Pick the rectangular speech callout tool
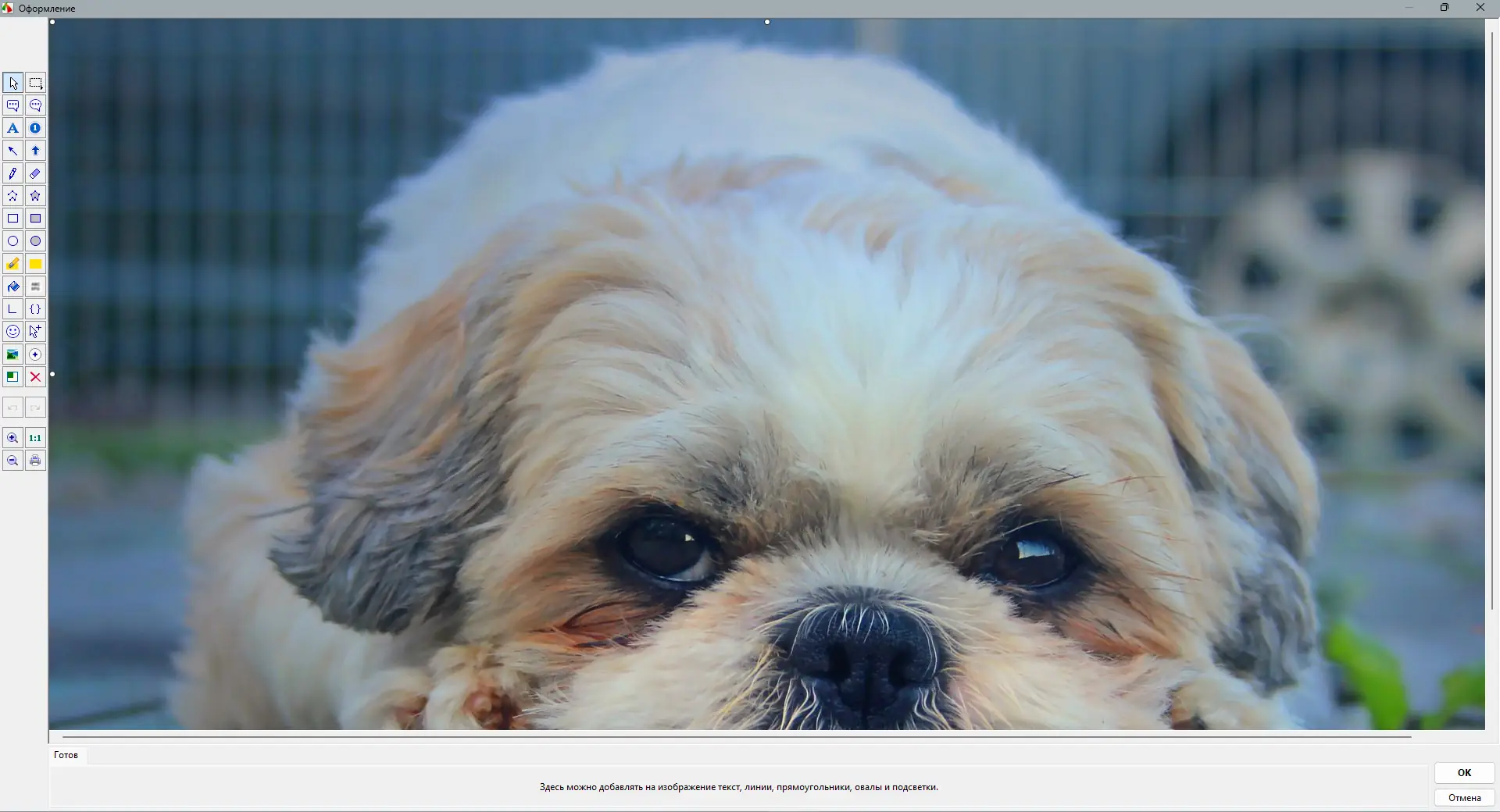The width and height of the screenshot is (1500, 812). 12,105
